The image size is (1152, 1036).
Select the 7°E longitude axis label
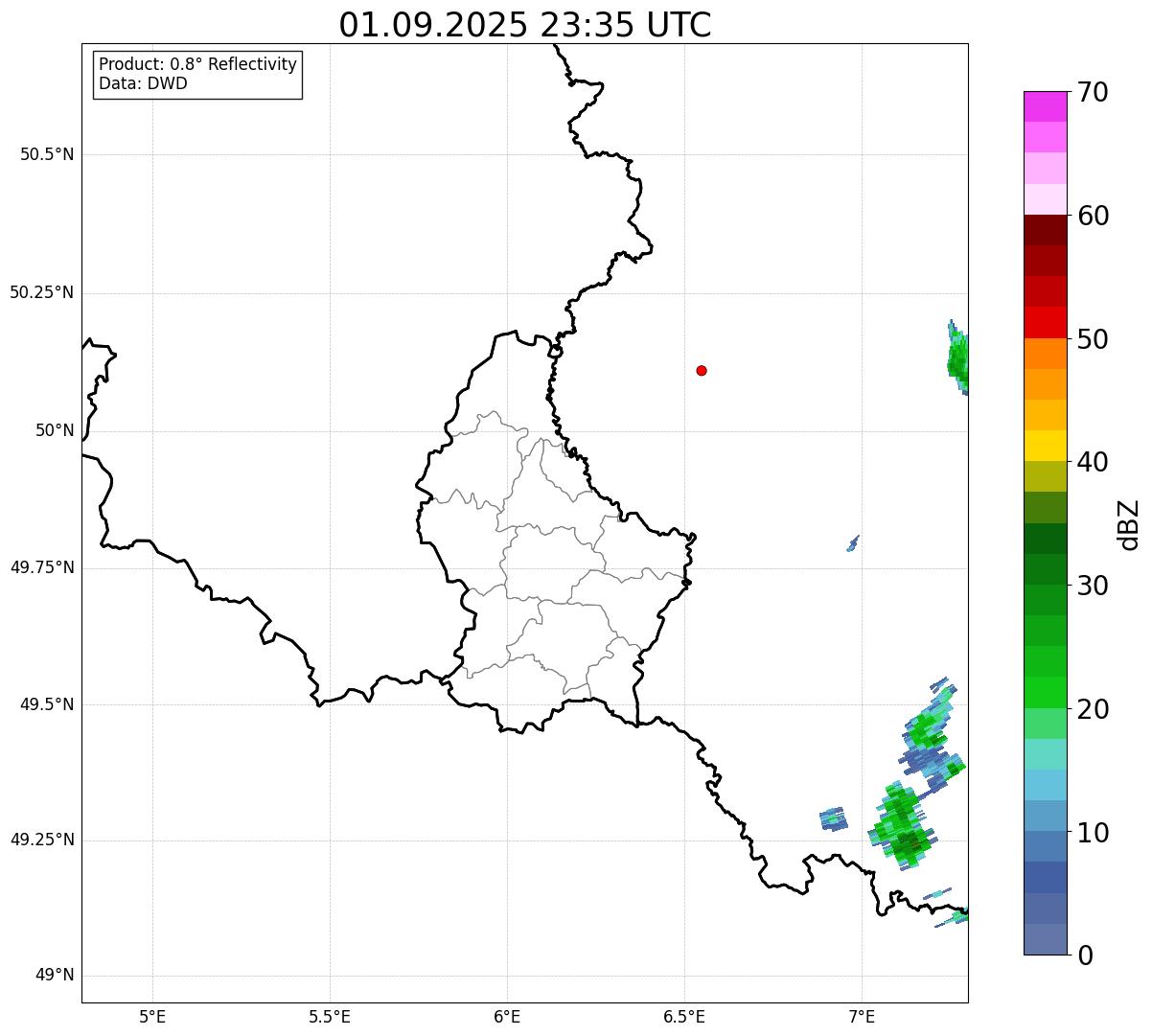pos(862,1016)
